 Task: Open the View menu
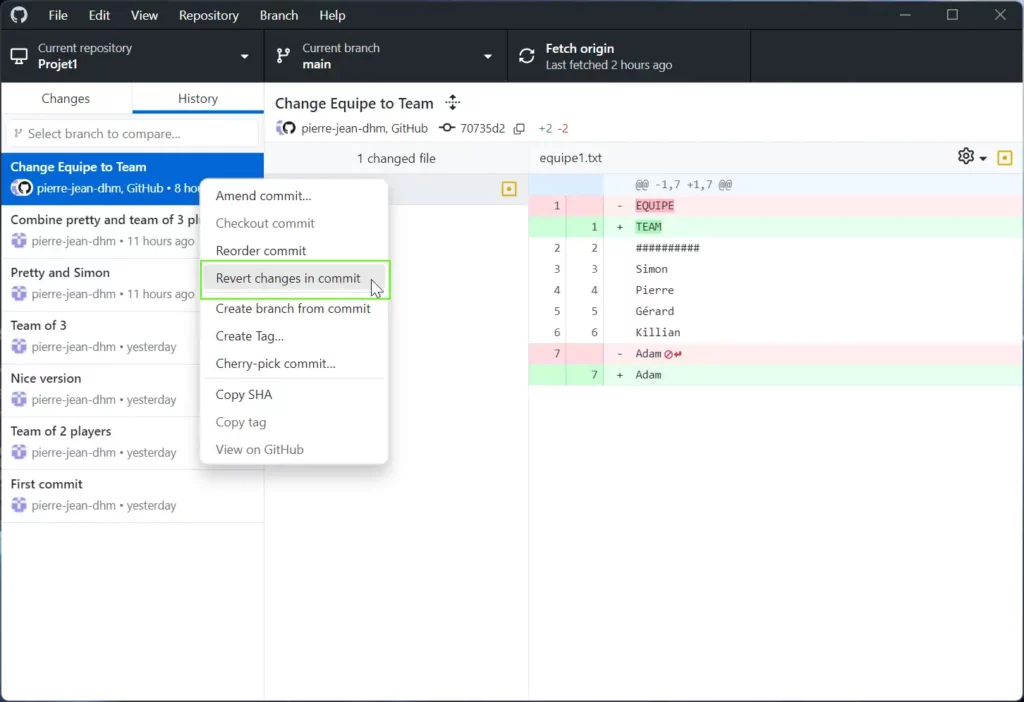coord(144,15)
